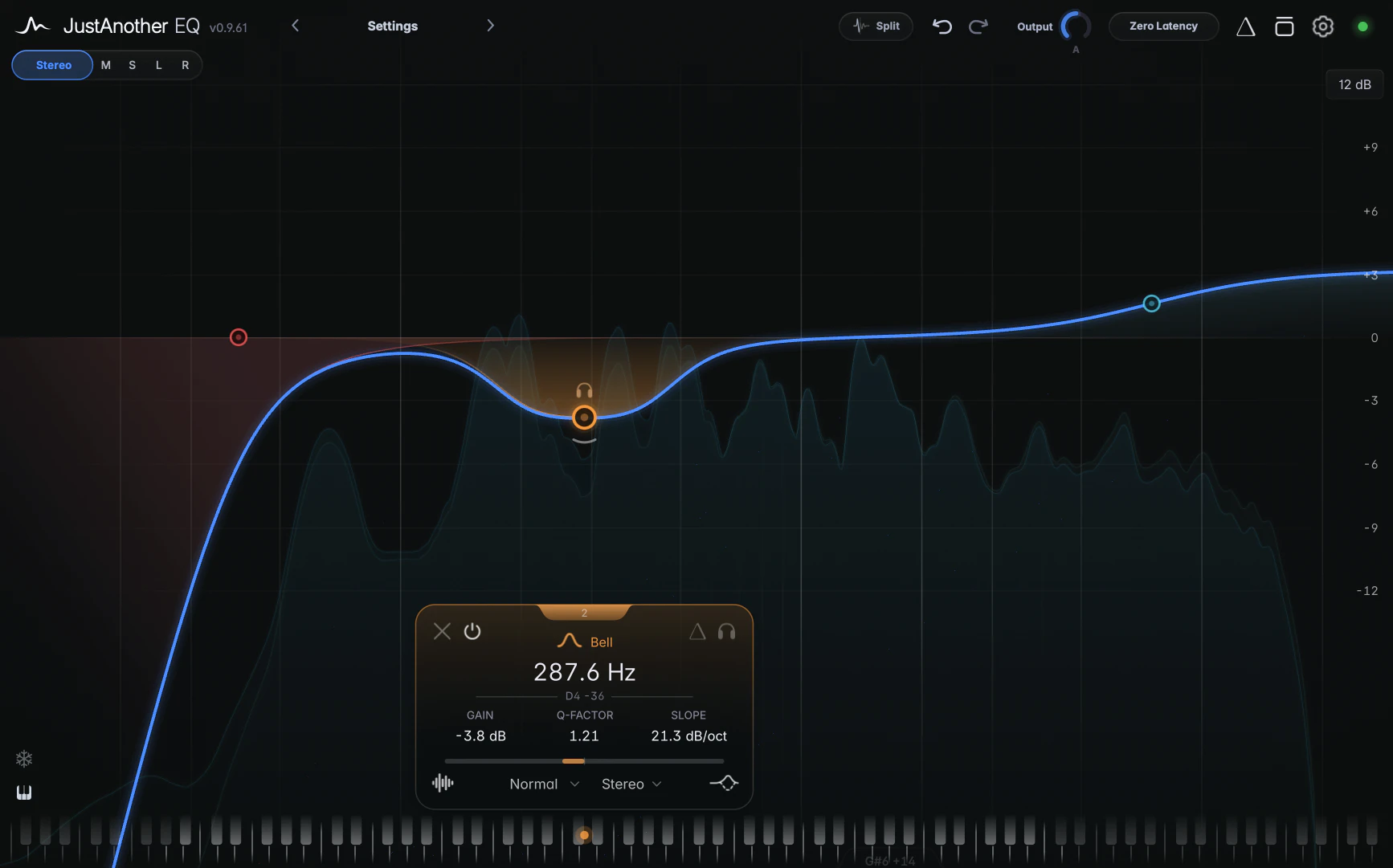Click the band split node icon in panel
The image size is (1393, 868).
(724, 783)
